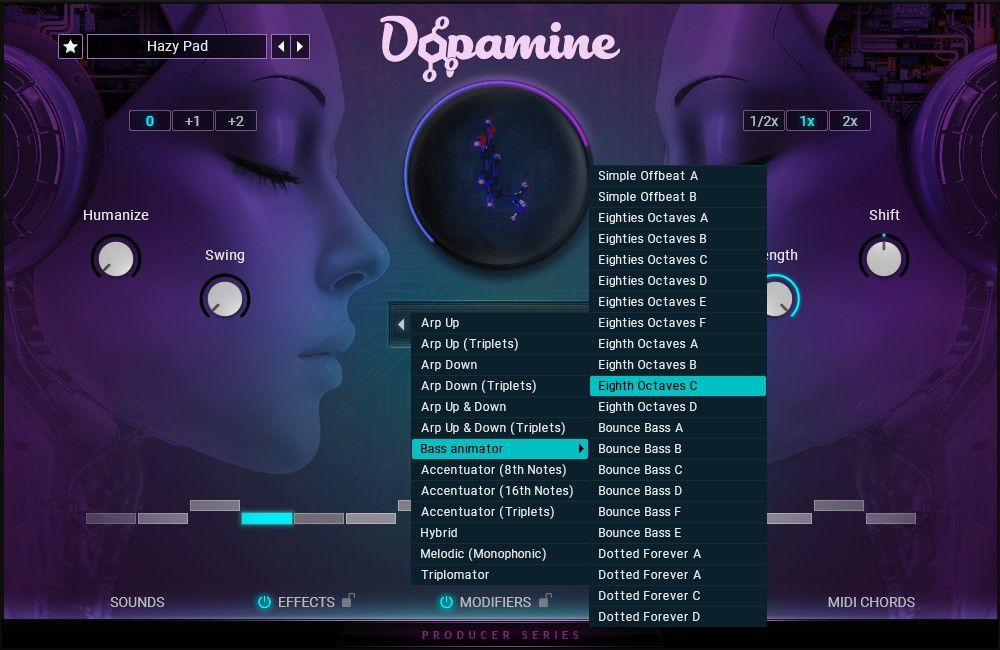This screenshot has width=1000, height=650.
Task: Click the previous preset arrow
Action: pyautogui.click(x=280, y=46)
